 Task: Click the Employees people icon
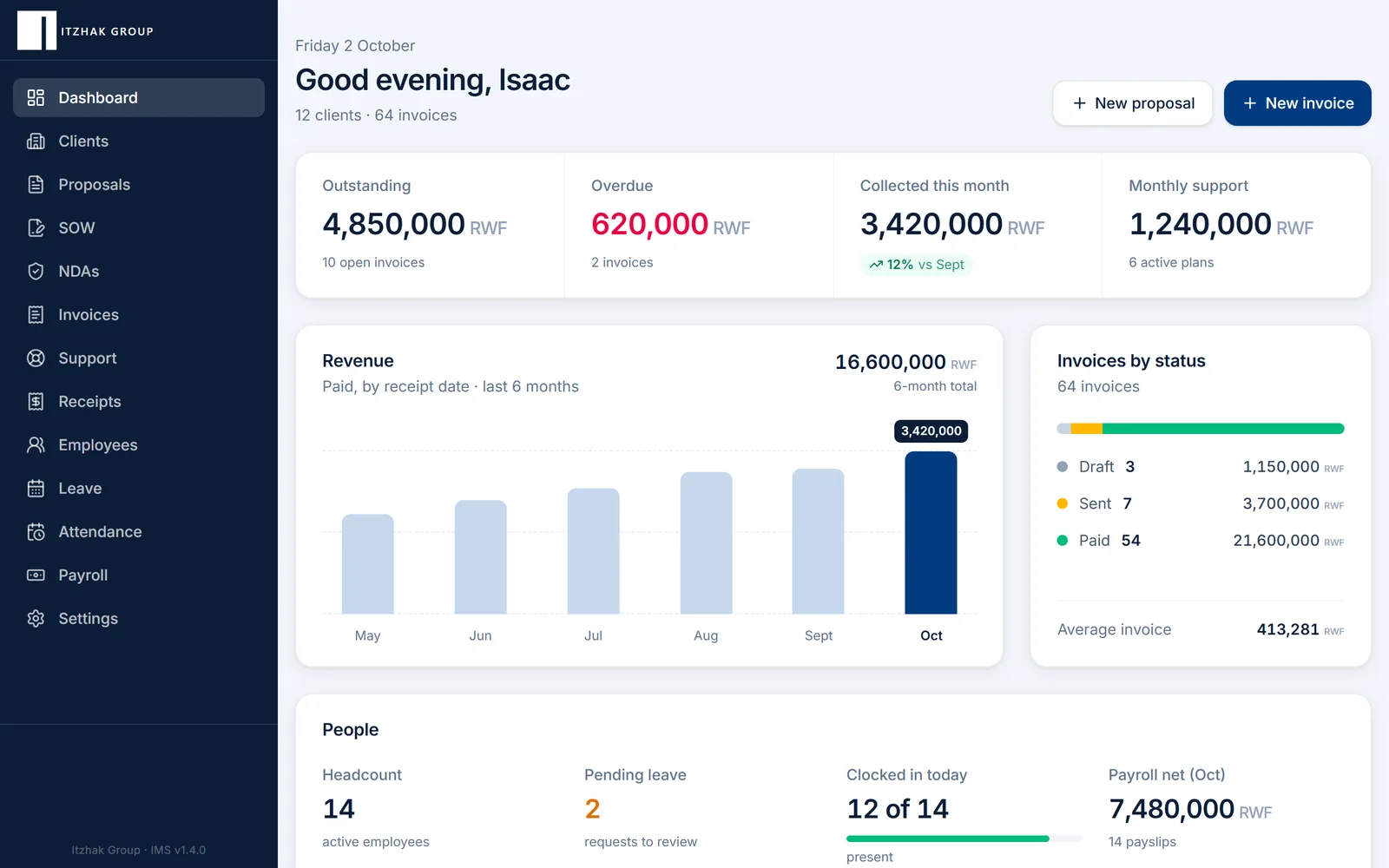click(x=36, y=445)
